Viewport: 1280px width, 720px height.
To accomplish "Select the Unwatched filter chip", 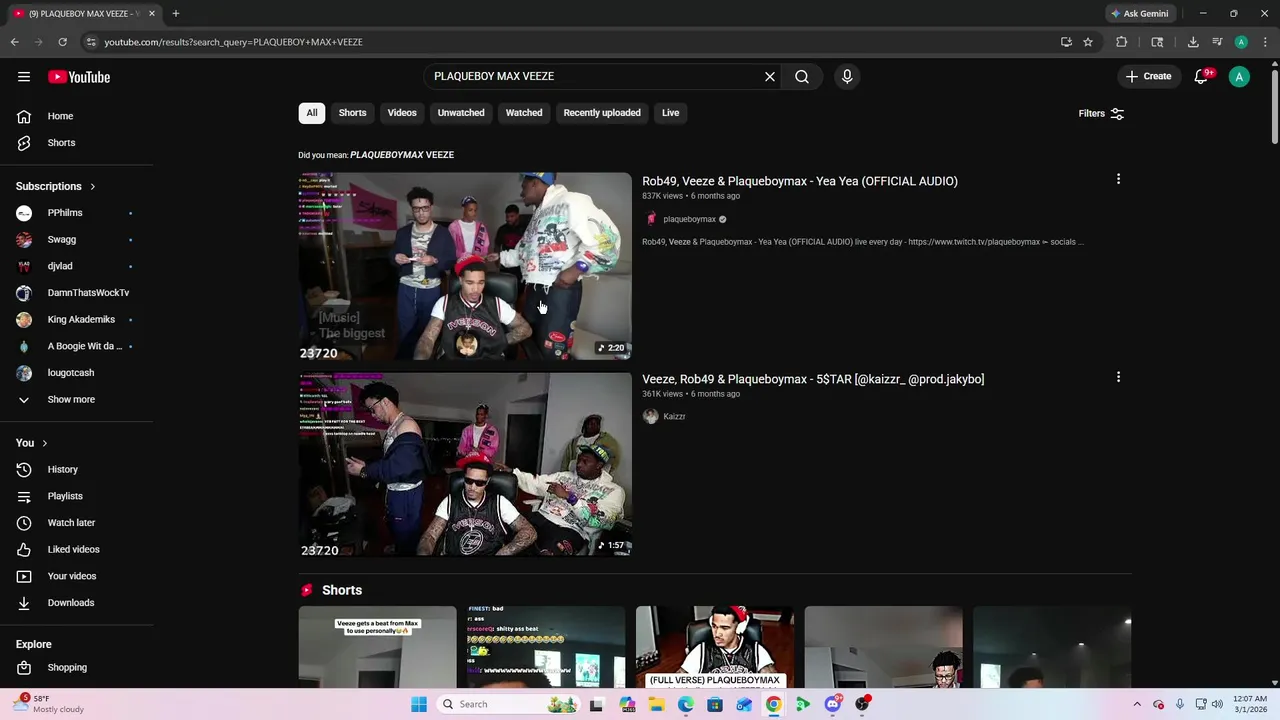I will [461, 113].
